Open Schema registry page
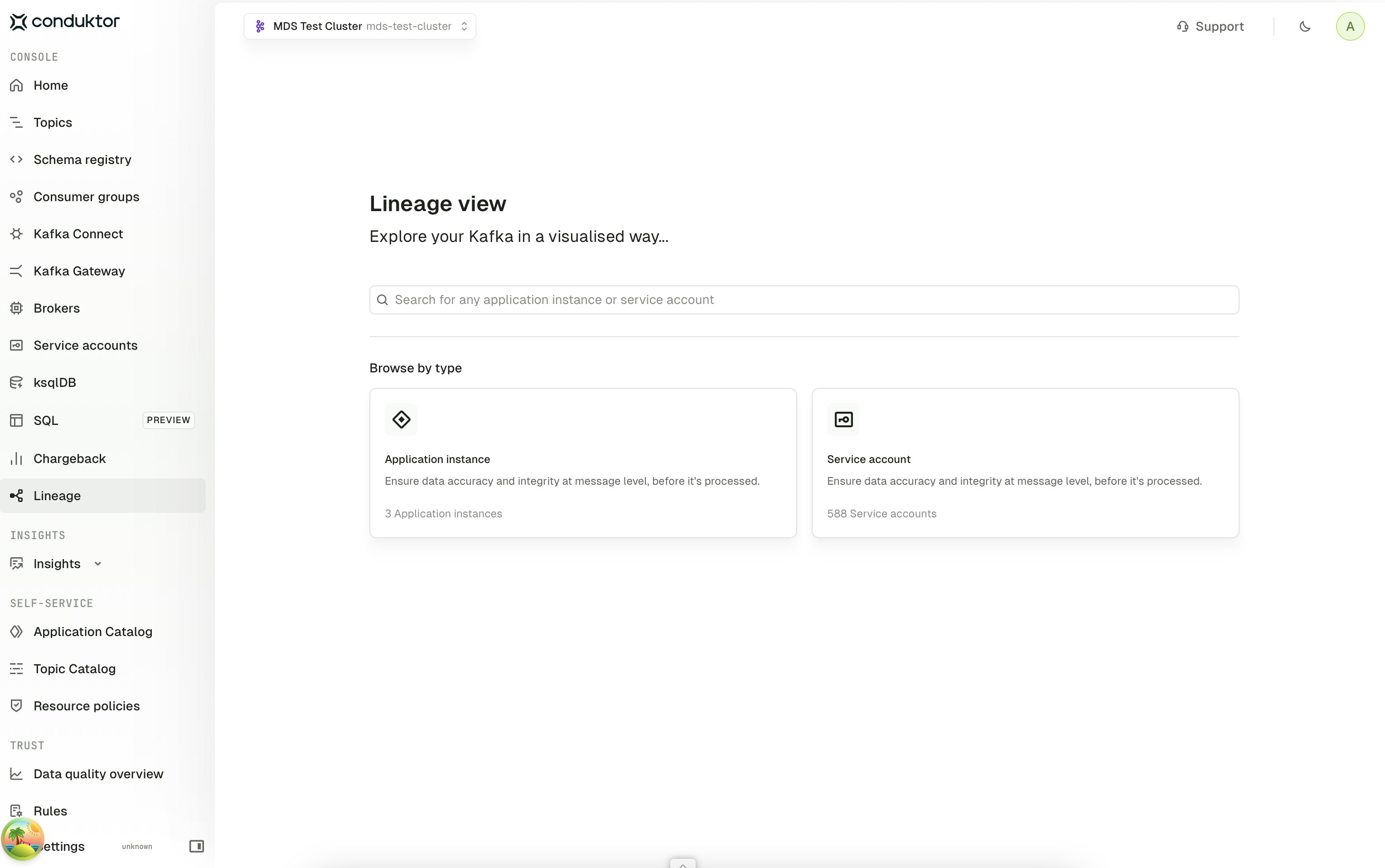Image resolution: width=1385 pixels, height=868 pixels. [x=103, y=159]
